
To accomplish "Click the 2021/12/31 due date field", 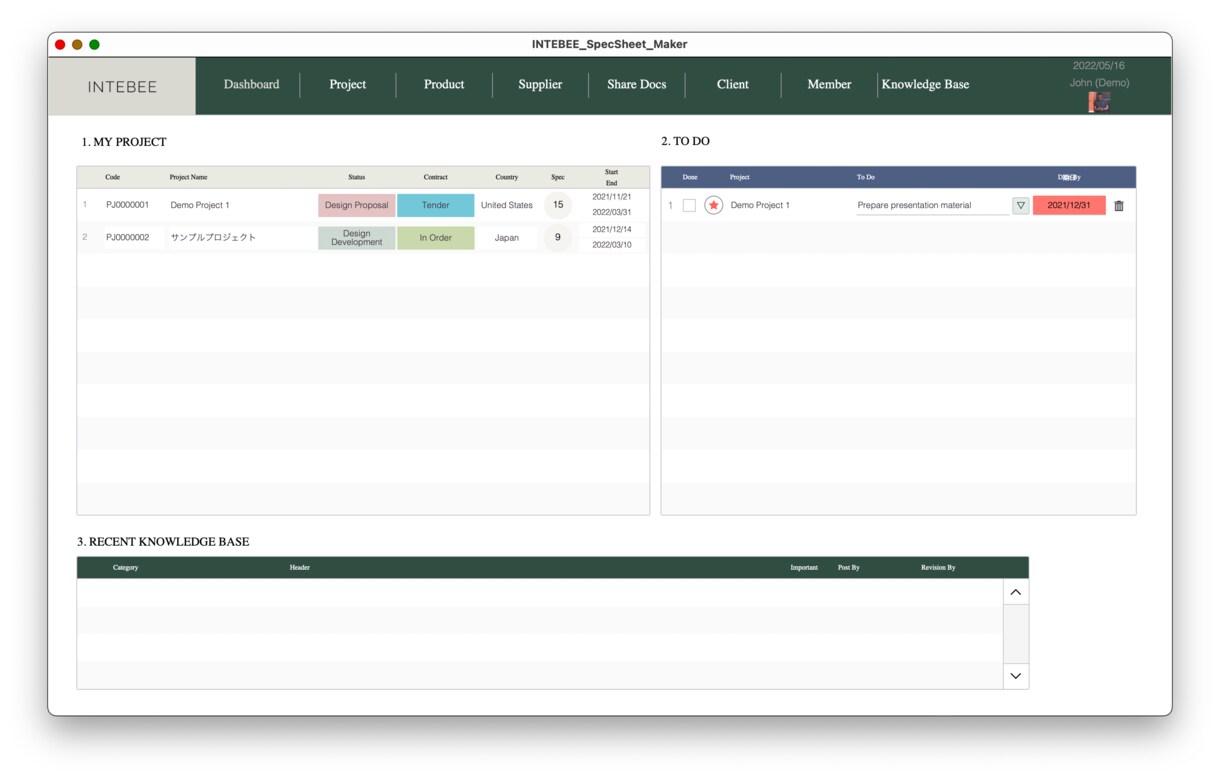I will click(1069, 205).
